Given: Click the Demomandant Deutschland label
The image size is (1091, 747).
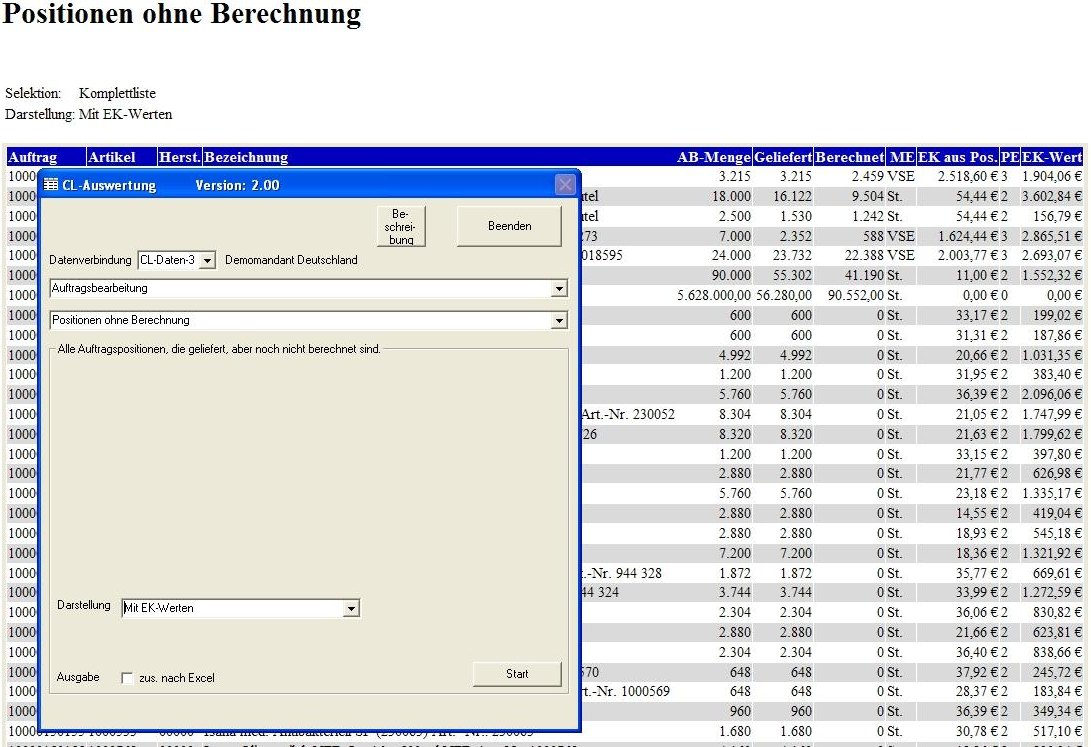Looking at the screenshot, I should [x=292, y=260].
